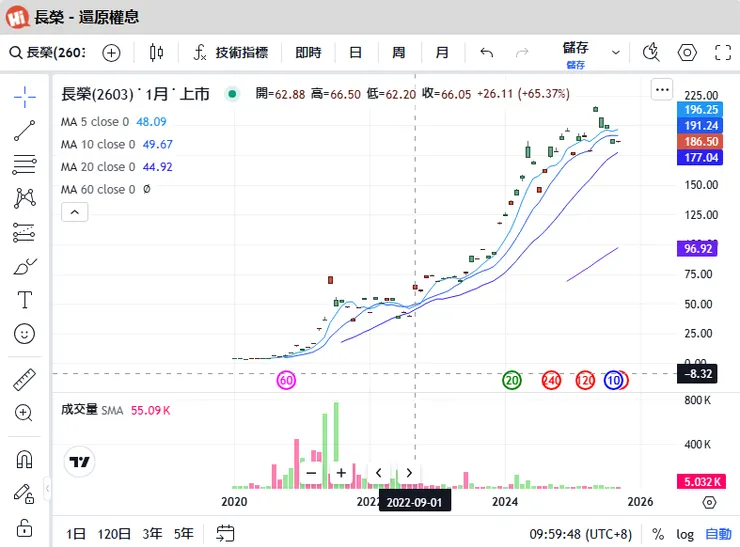Open 技術指標 indicators dialog
Screen dimensions: 740x547
pos(231,52)
